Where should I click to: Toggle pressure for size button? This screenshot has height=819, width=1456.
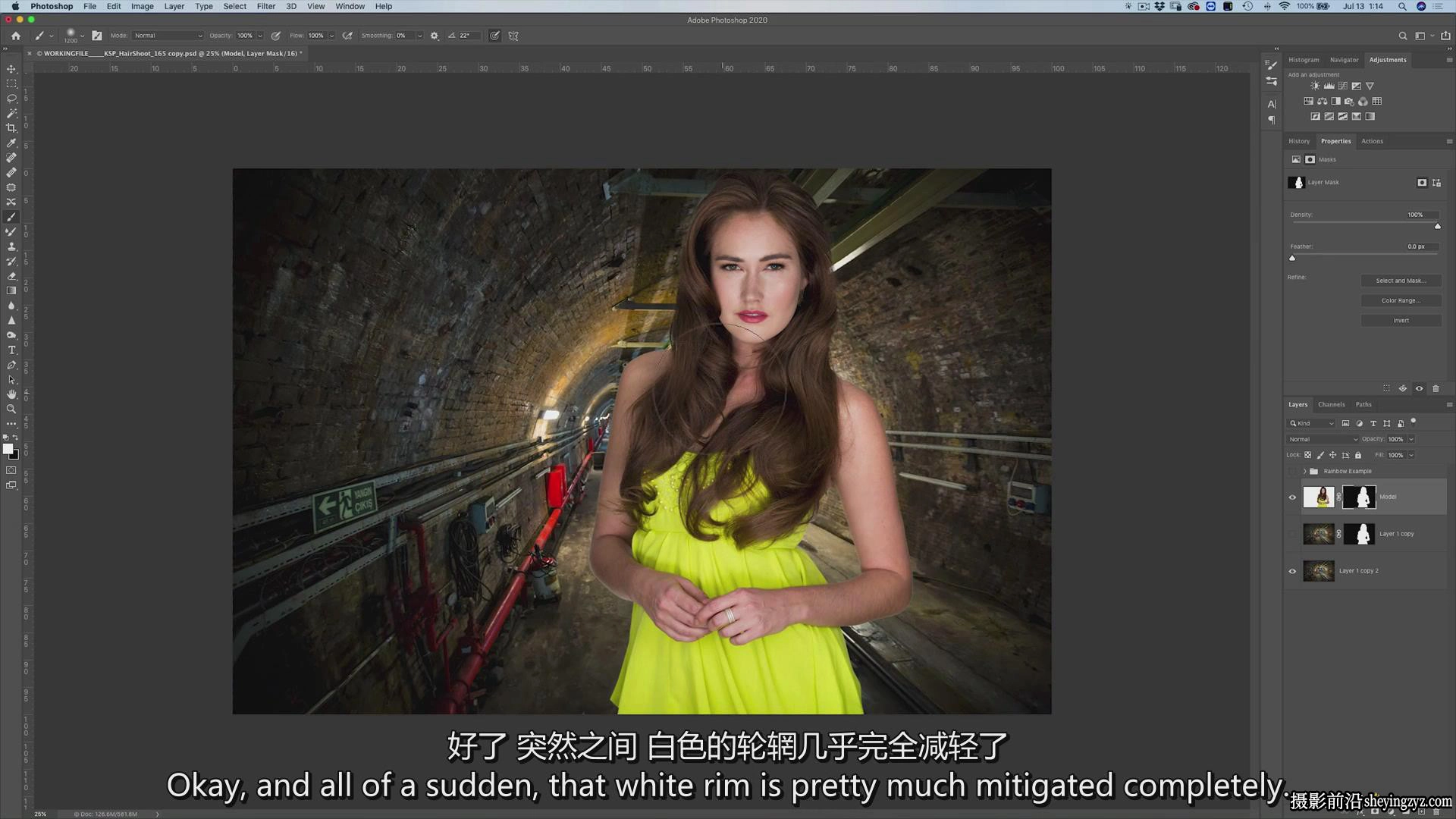494,36
